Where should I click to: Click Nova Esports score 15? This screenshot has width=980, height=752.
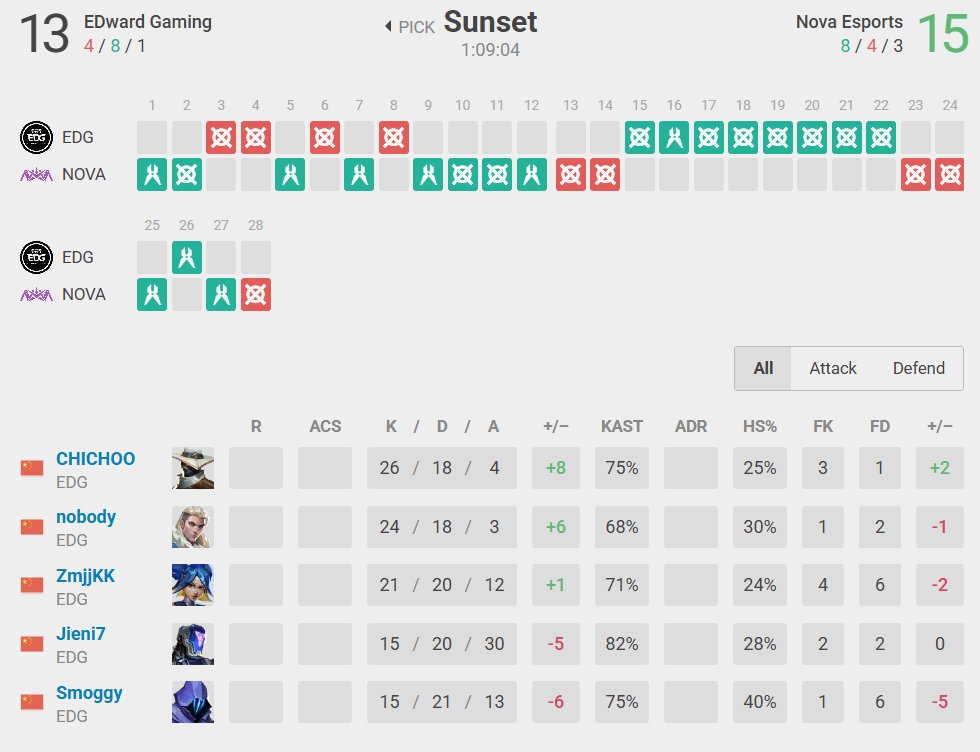tap(943, 34)
